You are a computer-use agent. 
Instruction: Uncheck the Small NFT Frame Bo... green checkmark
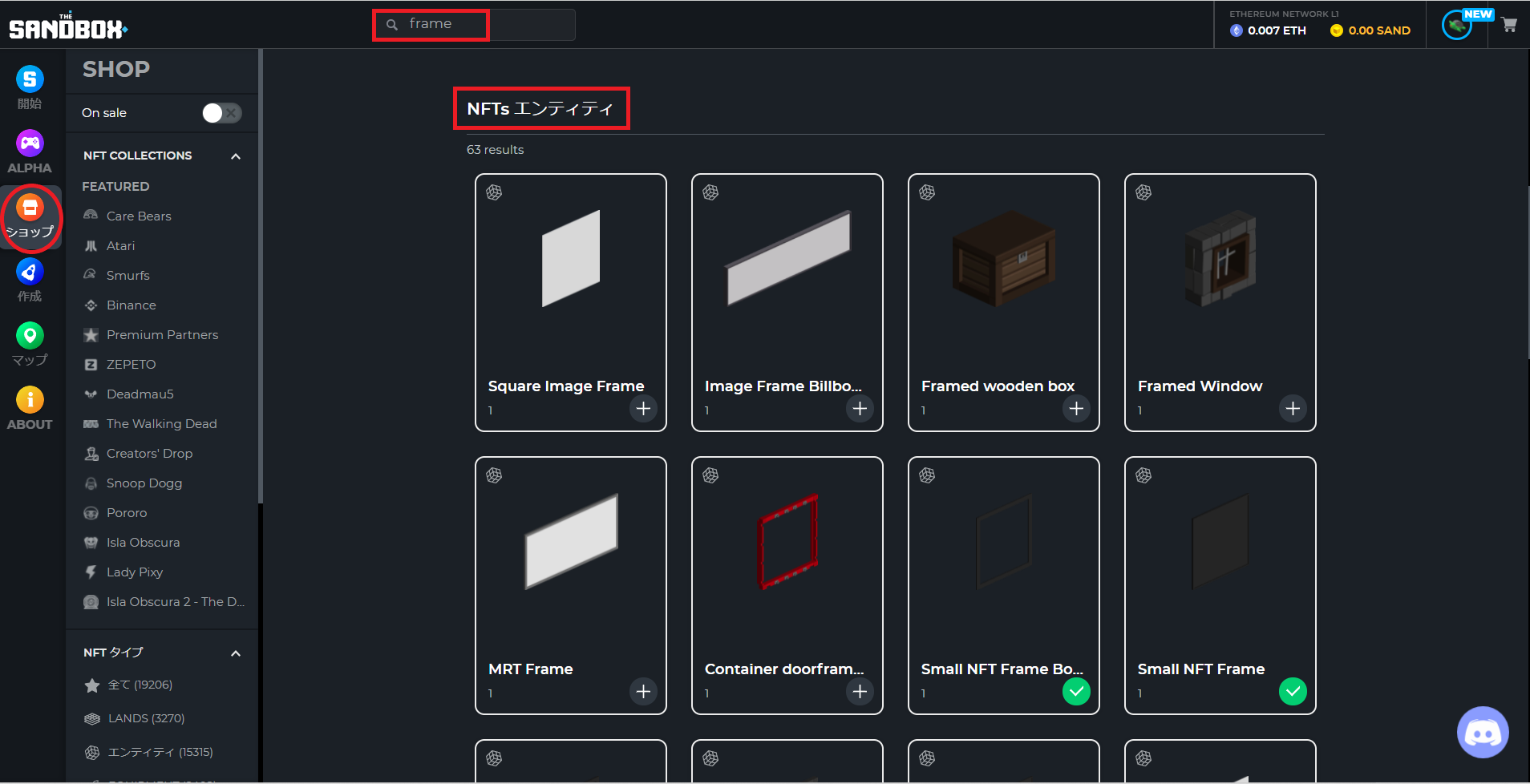[1076, 692]
